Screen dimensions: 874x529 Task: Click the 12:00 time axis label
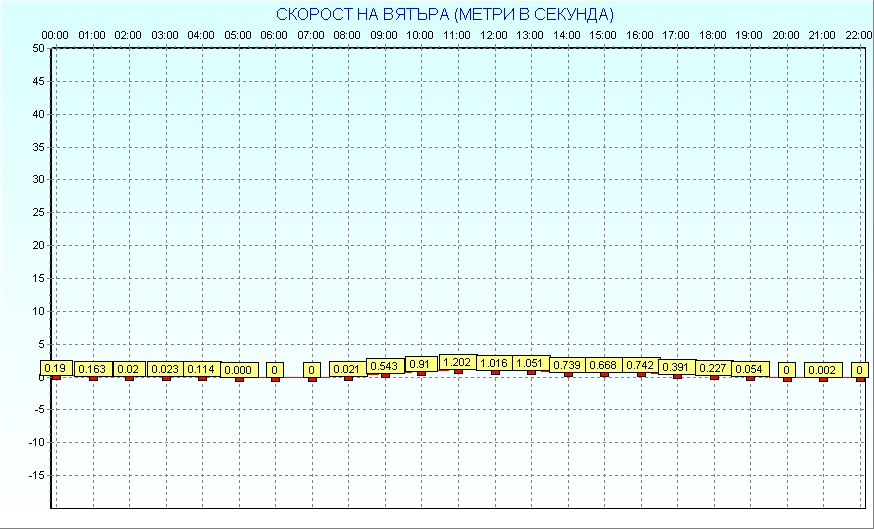pos(493,35)
